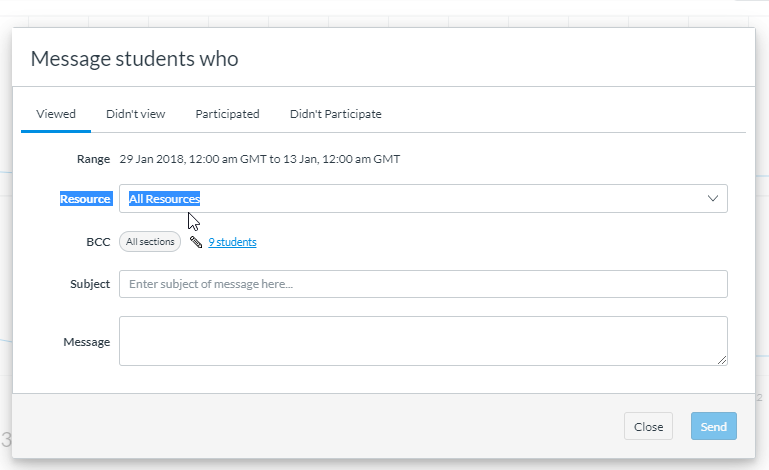This screenshot has width=769, height=470.
Task: Click the Message box resize handle
Action: pos(722,360)
